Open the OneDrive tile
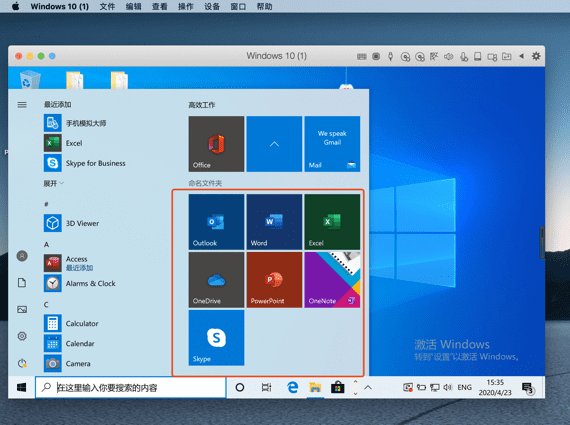This screenshot has width=570, height=425. (216, 280)
